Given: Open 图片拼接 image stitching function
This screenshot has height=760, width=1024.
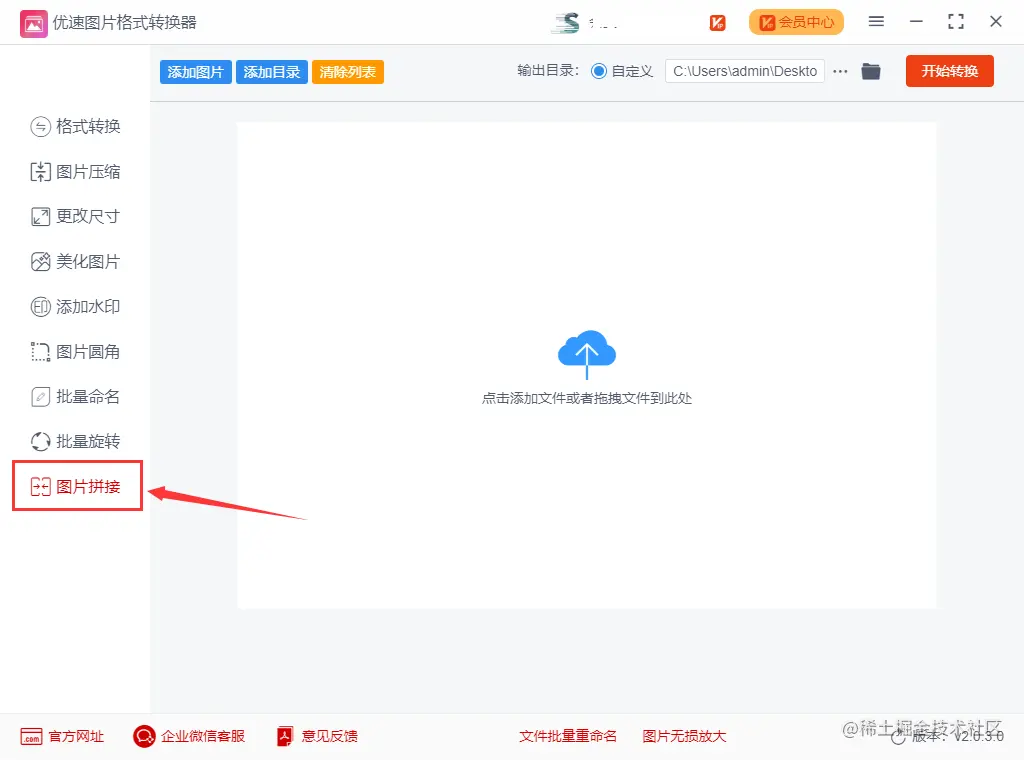Looking at the screenshot, I should pyautogui.click(x=75, y=486).
